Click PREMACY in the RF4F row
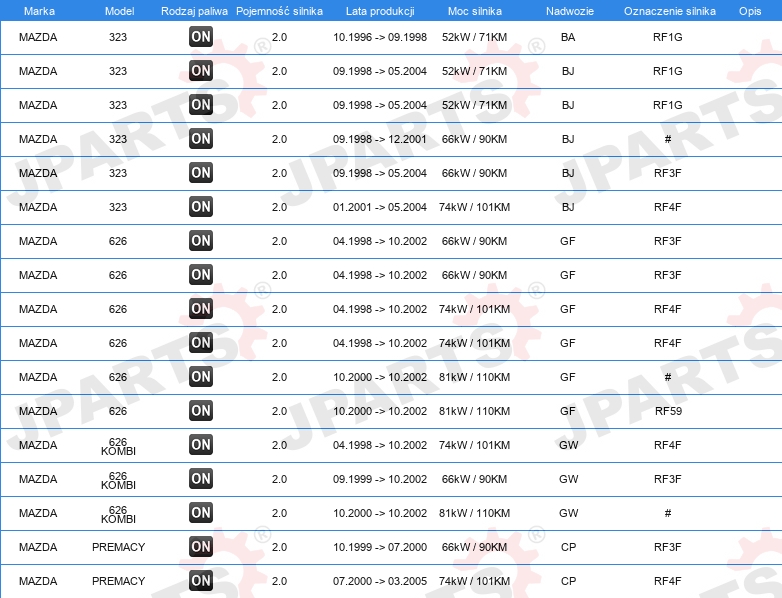This screenshot has width=782, height=598. (118, 581)
